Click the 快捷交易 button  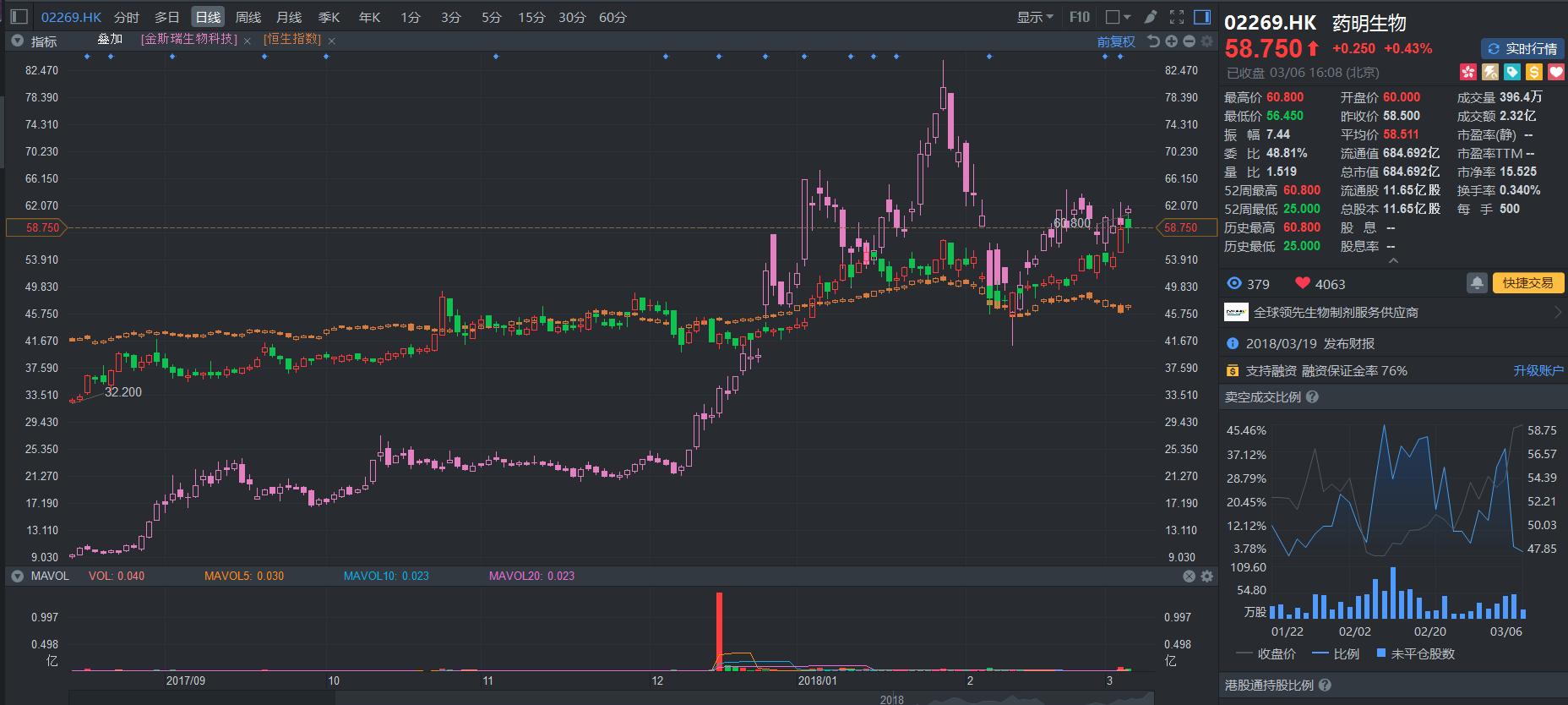coord(1527,283)
